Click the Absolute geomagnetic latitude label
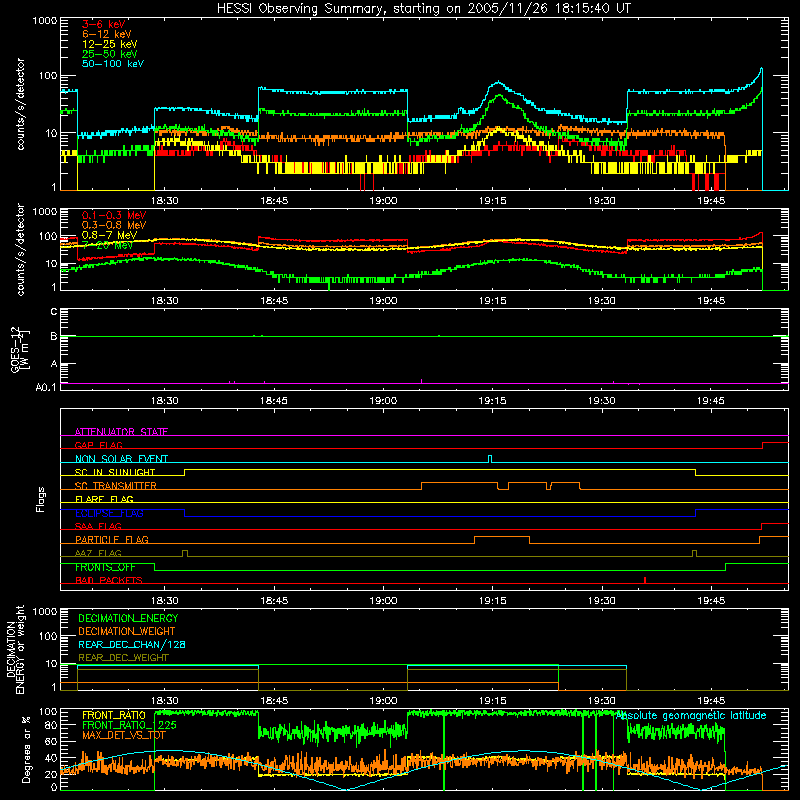The width and height of the screenshot is (800, 800). point(691,716)
